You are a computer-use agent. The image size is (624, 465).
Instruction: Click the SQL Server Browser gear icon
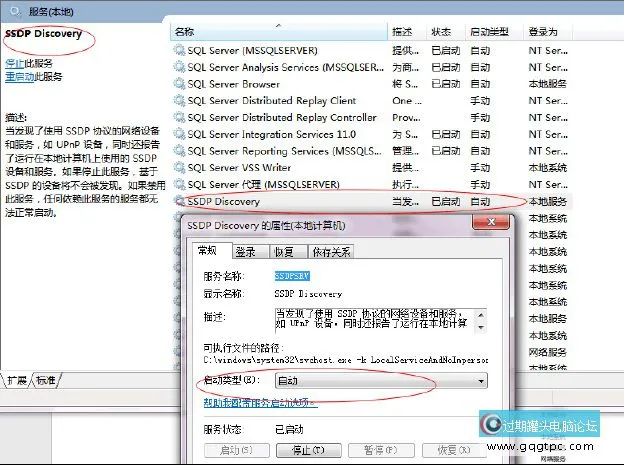179,84
